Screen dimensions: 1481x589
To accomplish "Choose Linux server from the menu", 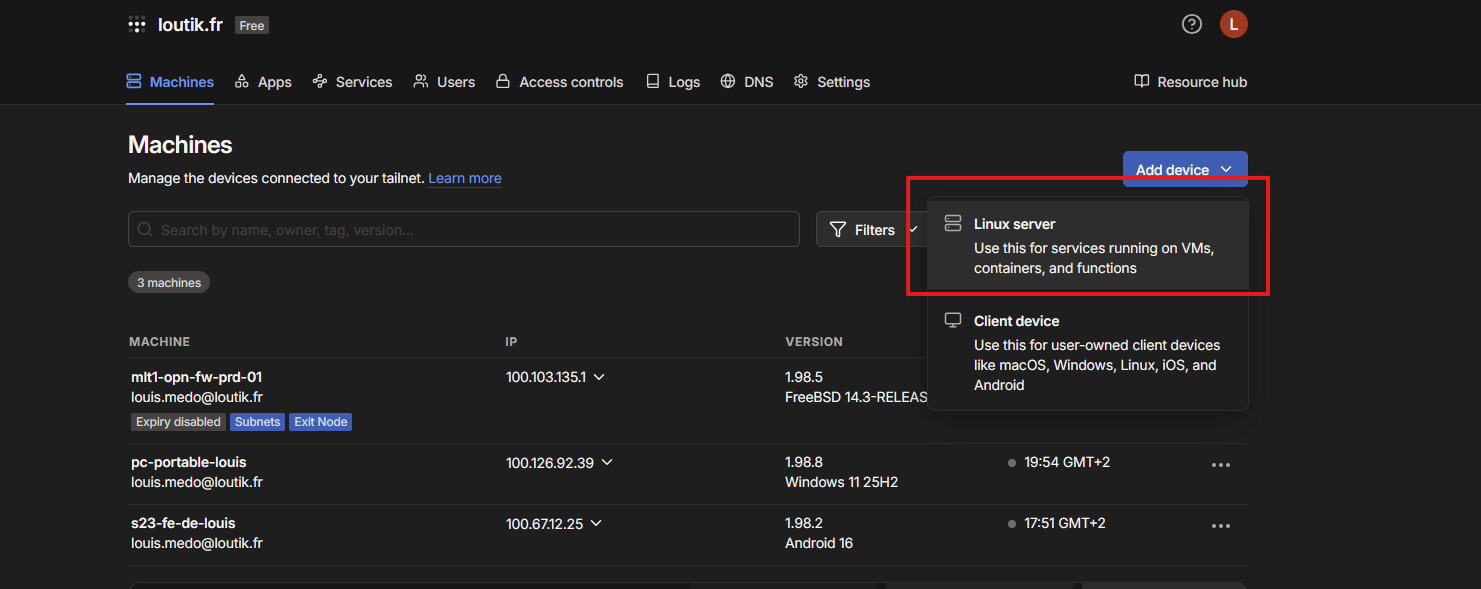I will coord(1088,246).
